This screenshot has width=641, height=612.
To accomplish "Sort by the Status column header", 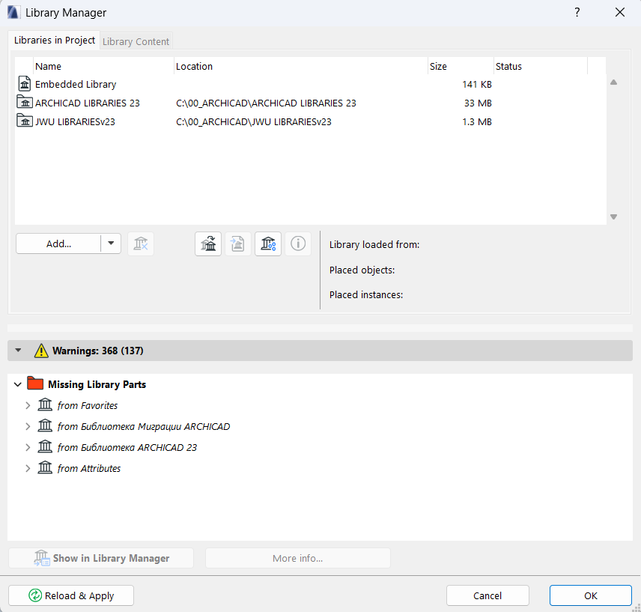I will tap(540, 66).
